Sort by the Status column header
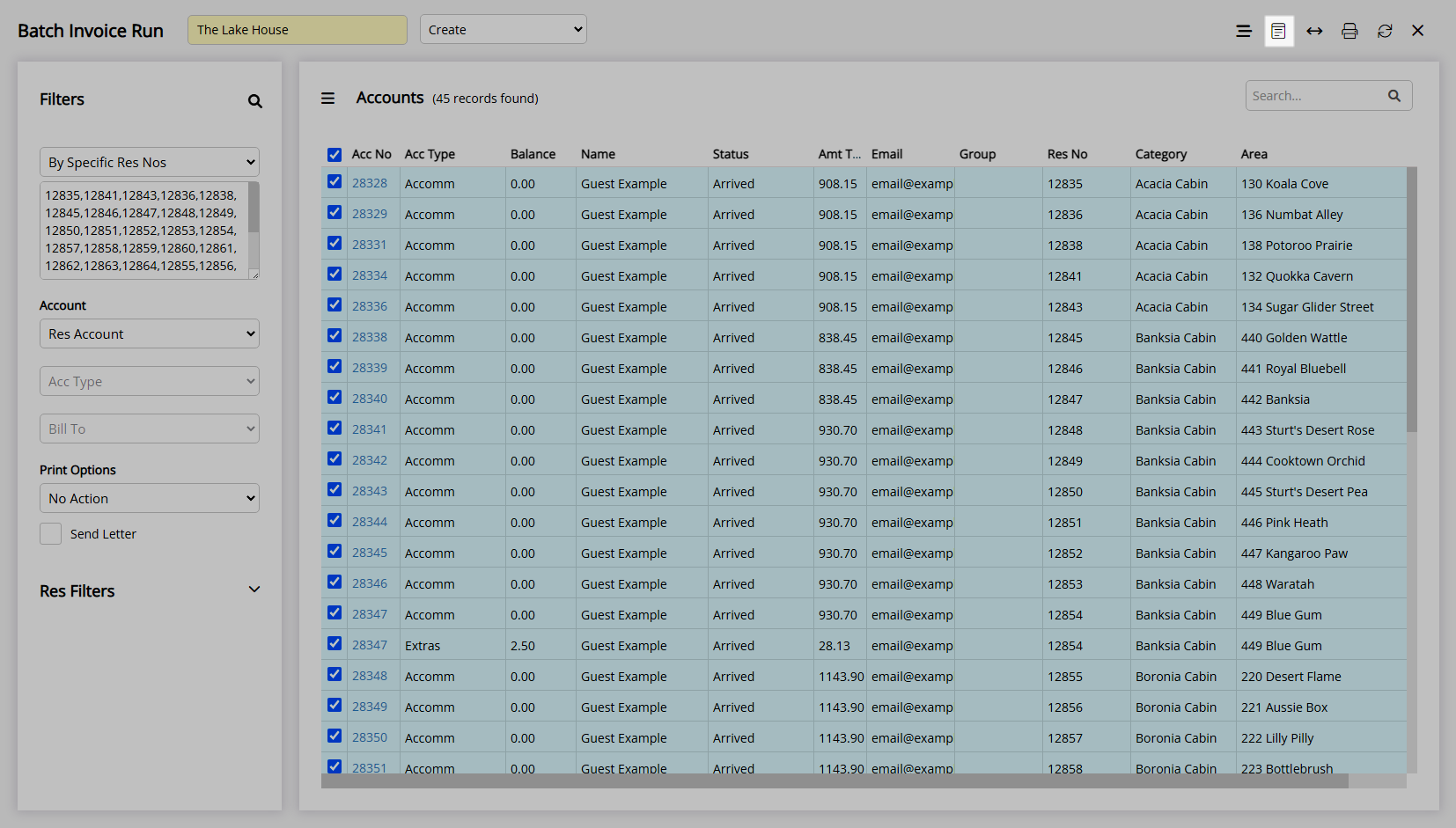 [731, 154]
